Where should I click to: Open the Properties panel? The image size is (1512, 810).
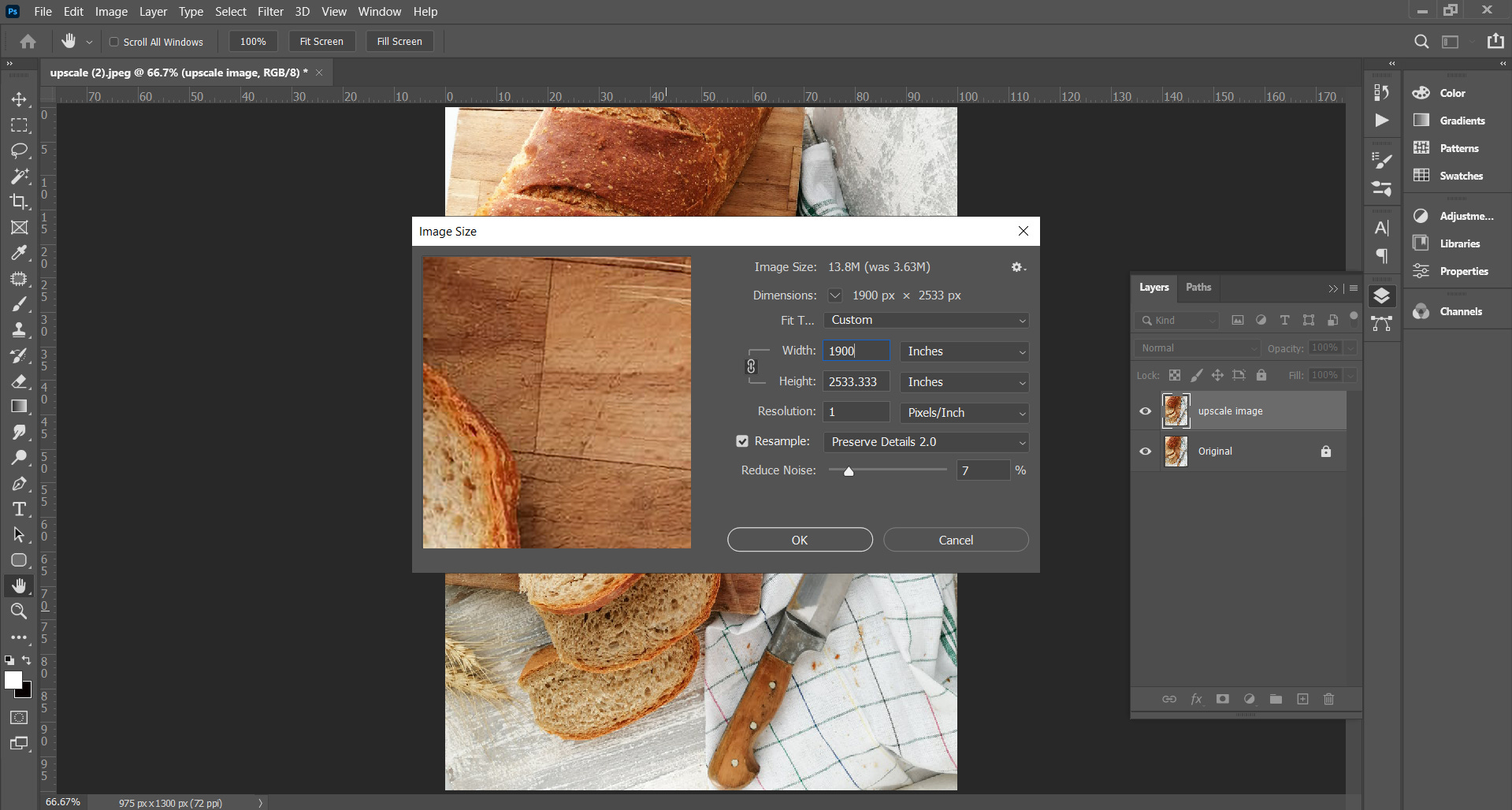click(x=1464, y=271)
